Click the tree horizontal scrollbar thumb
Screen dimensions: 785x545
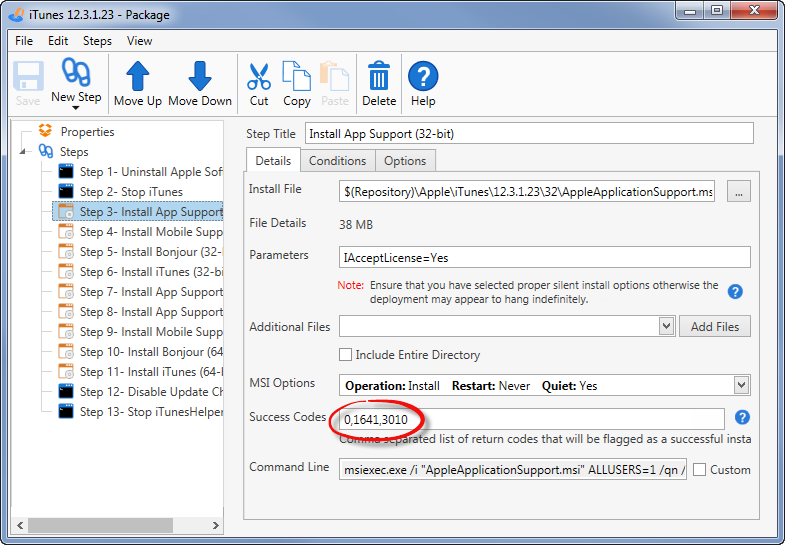(x=101, y=525)
